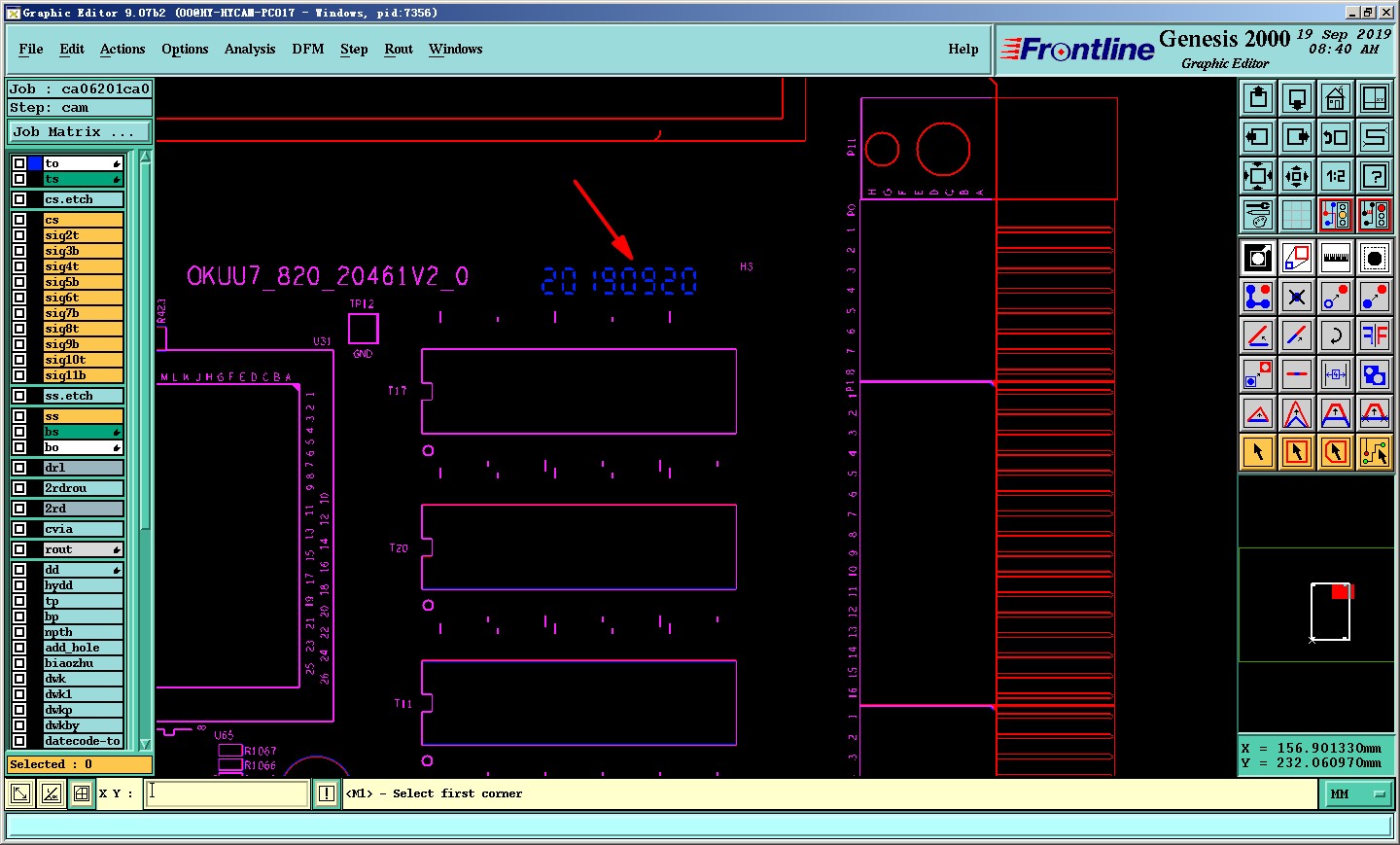Click the board overview thumbnail panel

pyautogui.click(x=1316, y=604)
